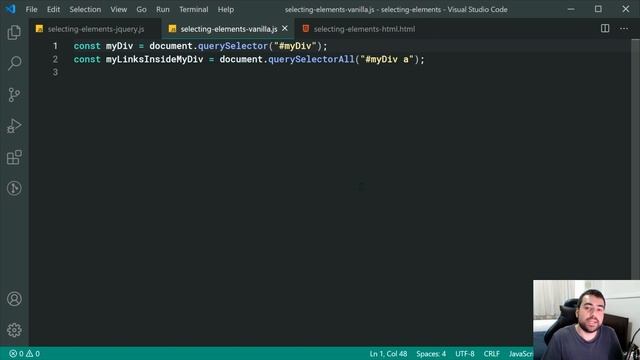Screen dimensions: 640x360
Task: Click the Visual Studio Code logo icon
Action: pyautogui.click(x=10, y=9)
